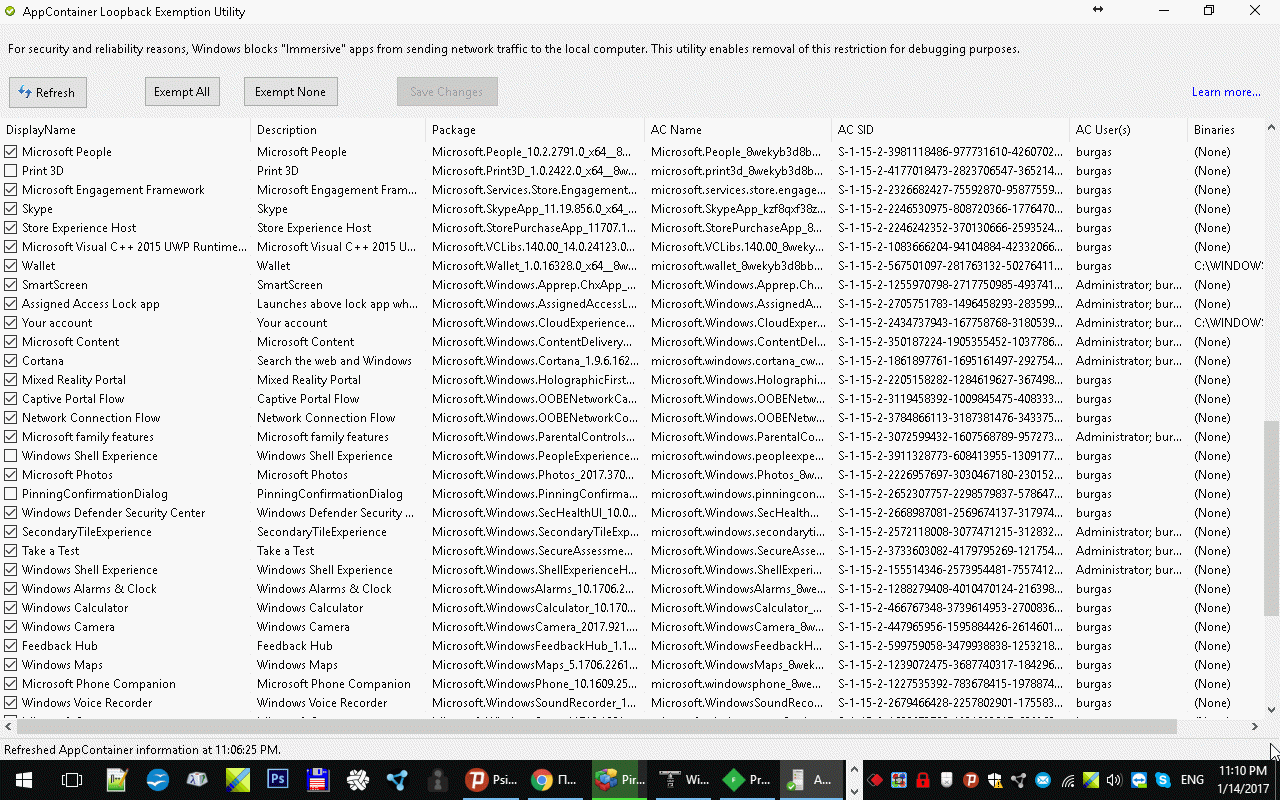Follow the Learn more link
The image size is (1280, 800).
click(1226, 92)
